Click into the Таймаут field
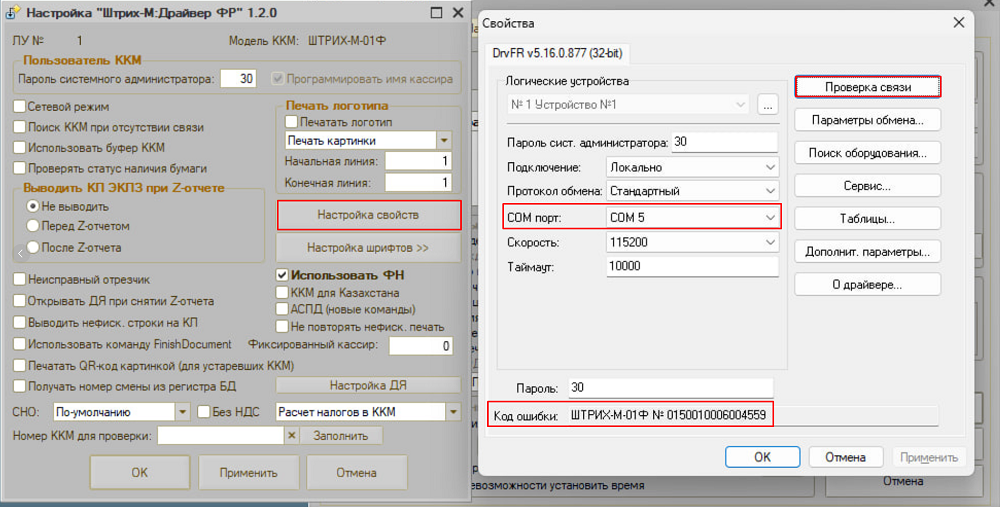This screenshot has width=1000, height=507. pos(691,267)
